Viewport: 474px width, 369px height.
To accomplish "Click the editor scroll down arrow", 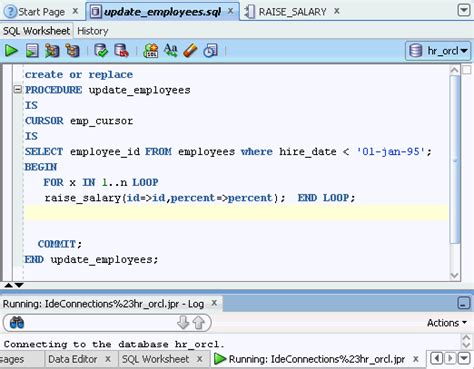I will tap(455, 276).
